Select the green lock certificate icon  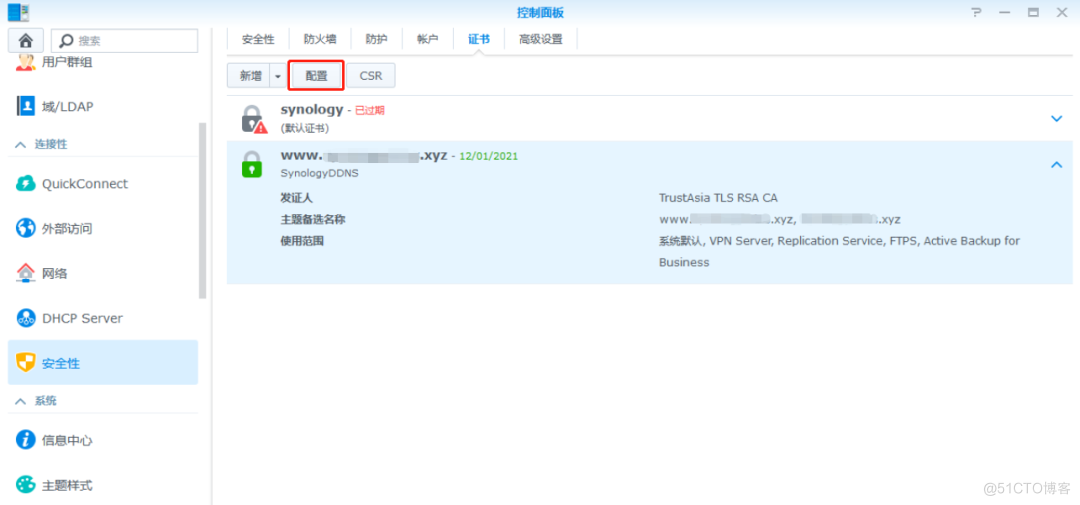tap(252, 164)
